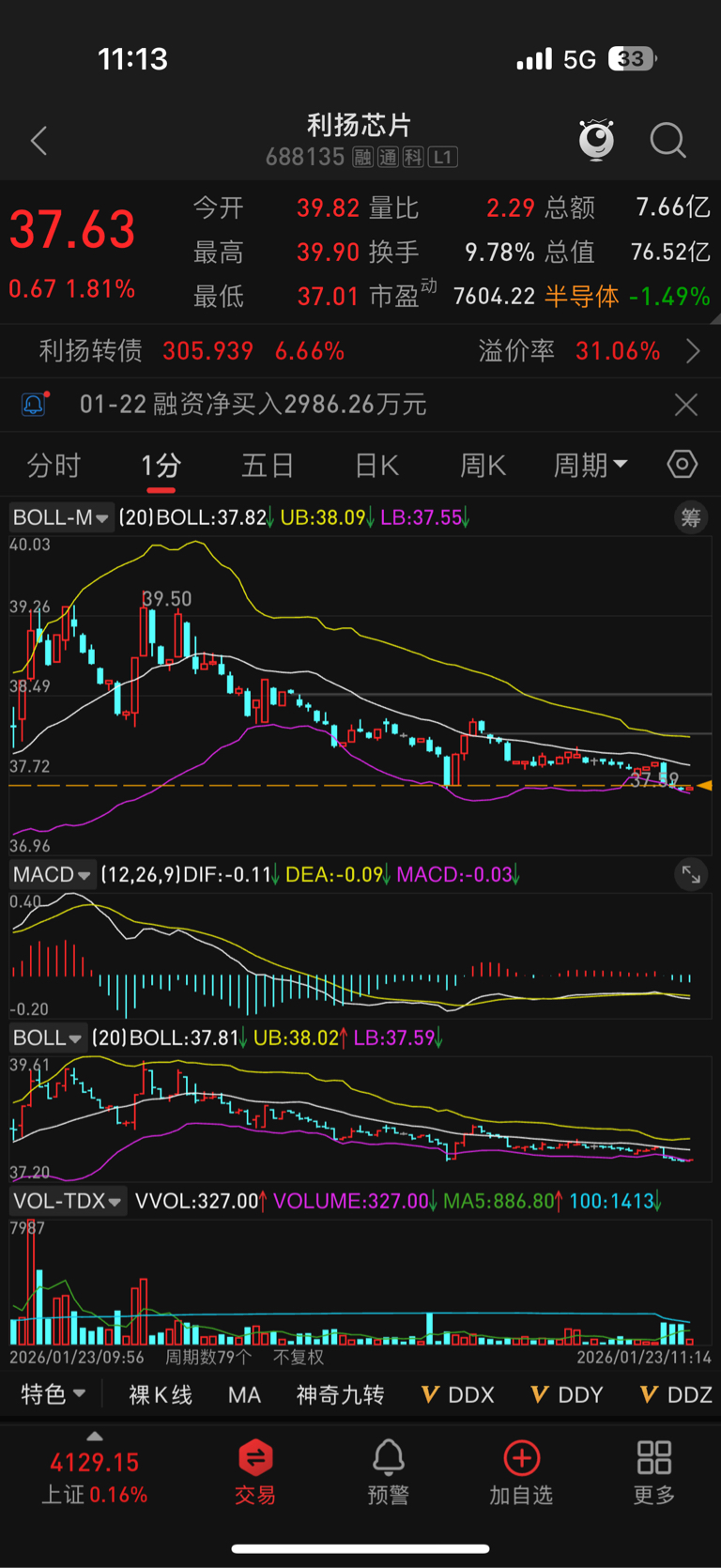This screenshot has height=1568, width=721.
Task: Tap the 加自选 plus icon
Action: click(521, 1457)
